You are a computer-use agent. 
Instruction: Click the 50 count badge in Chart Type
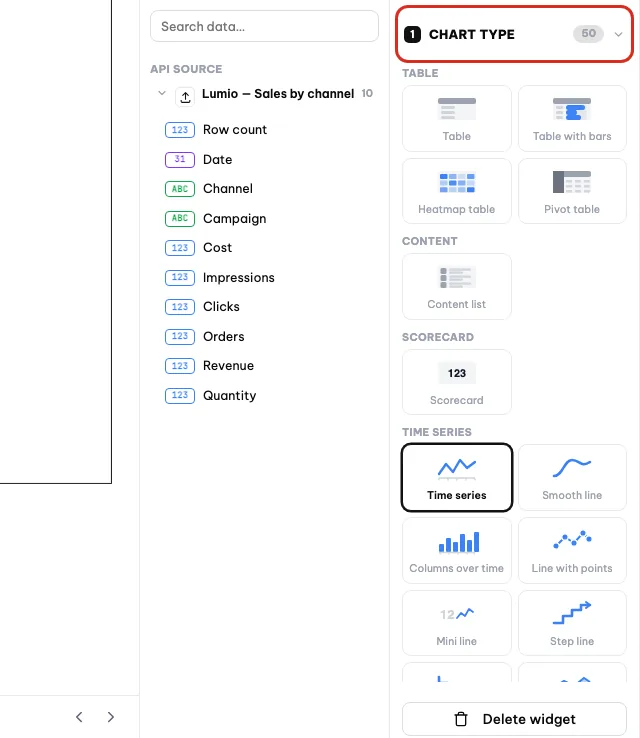(x=588, y=33)
